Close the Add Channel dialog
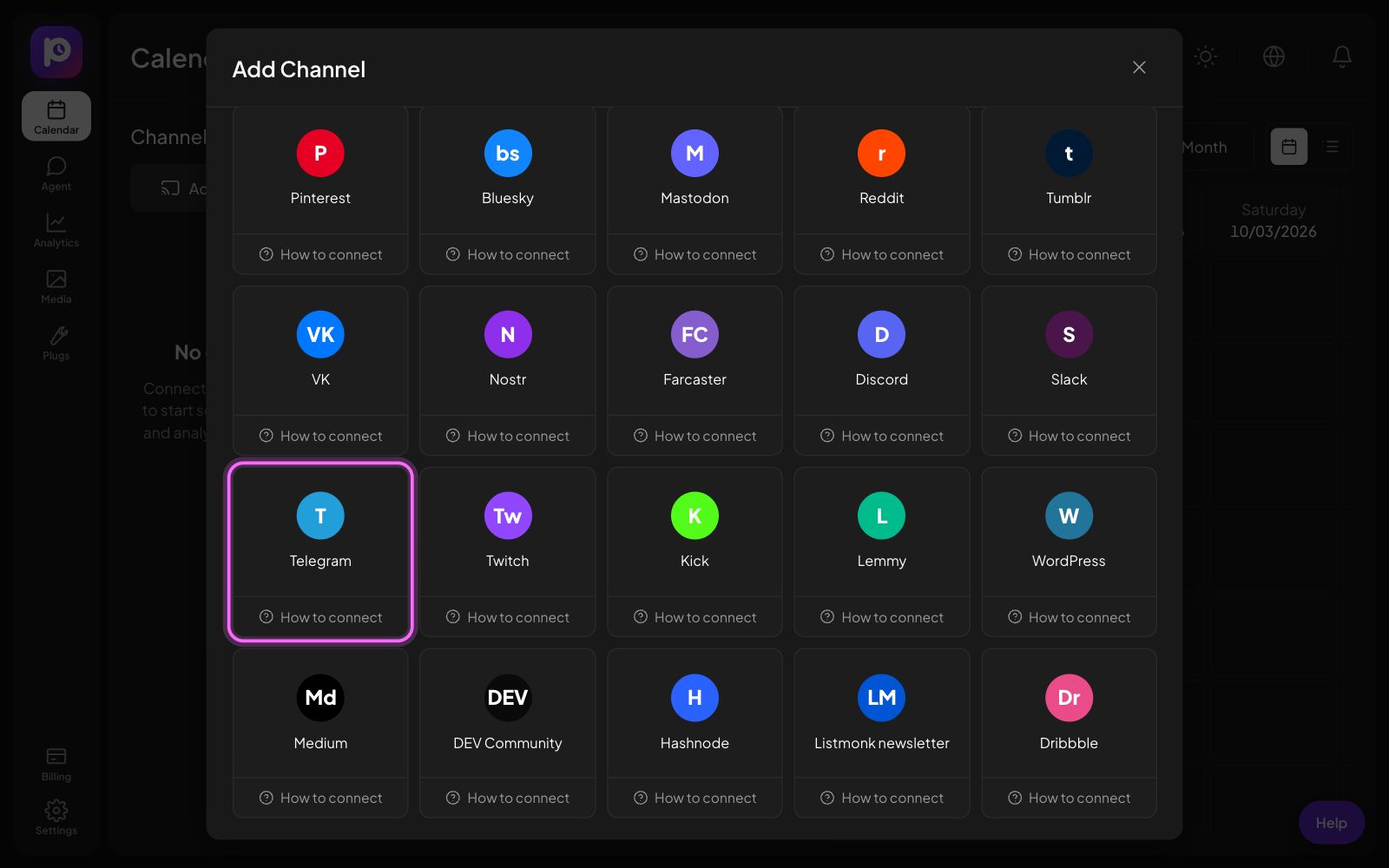 pyautogui.click(x=1139, y=68)
